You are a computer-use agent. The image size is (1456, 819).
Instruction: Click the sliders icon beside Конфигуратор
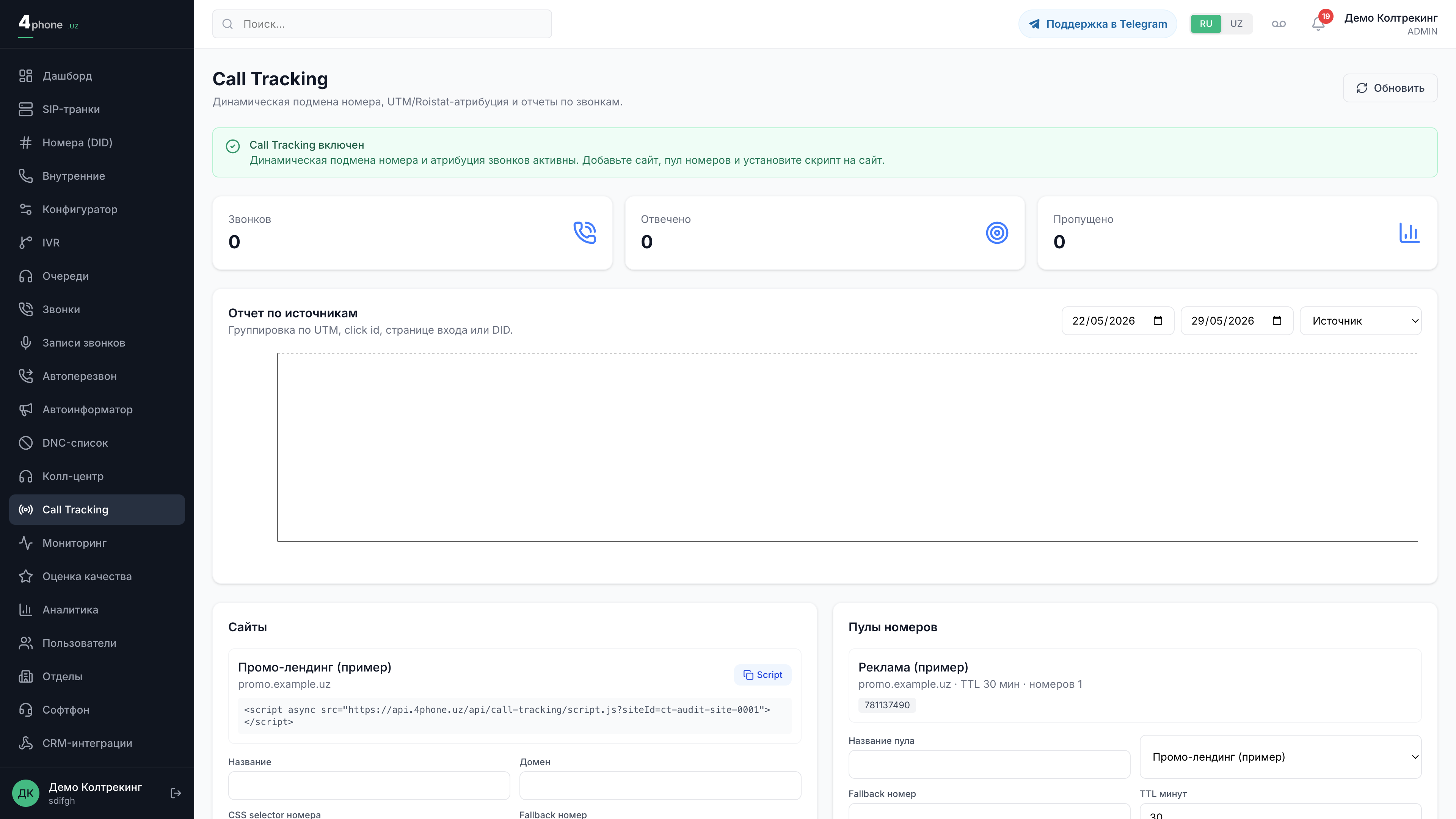(x=25, y=209)
